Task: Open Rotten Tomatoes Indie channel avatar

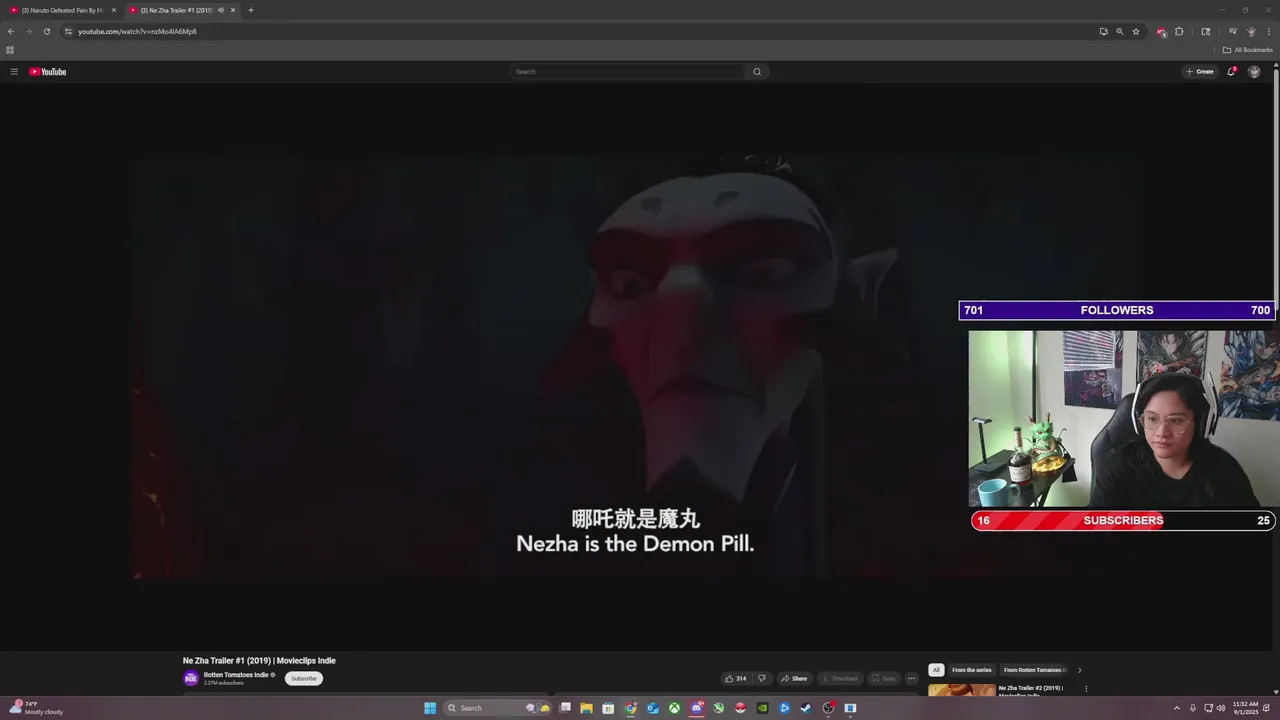Action: [x=191, y=678]
